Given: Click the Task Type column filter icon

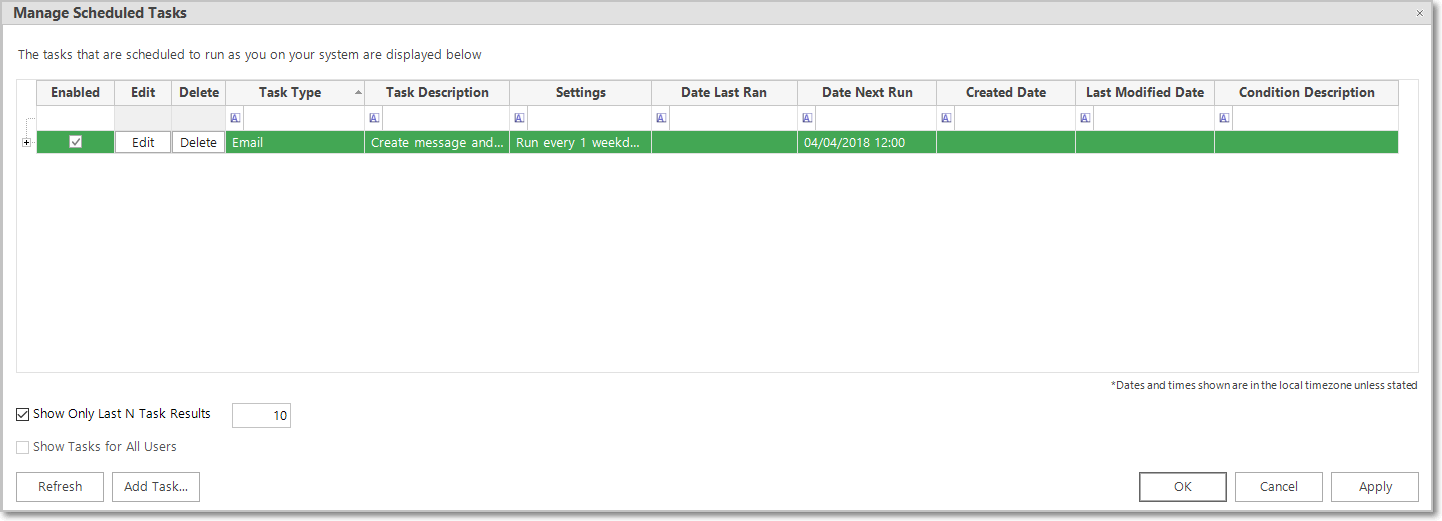Looking at the screenshot, I should [235, 118].
